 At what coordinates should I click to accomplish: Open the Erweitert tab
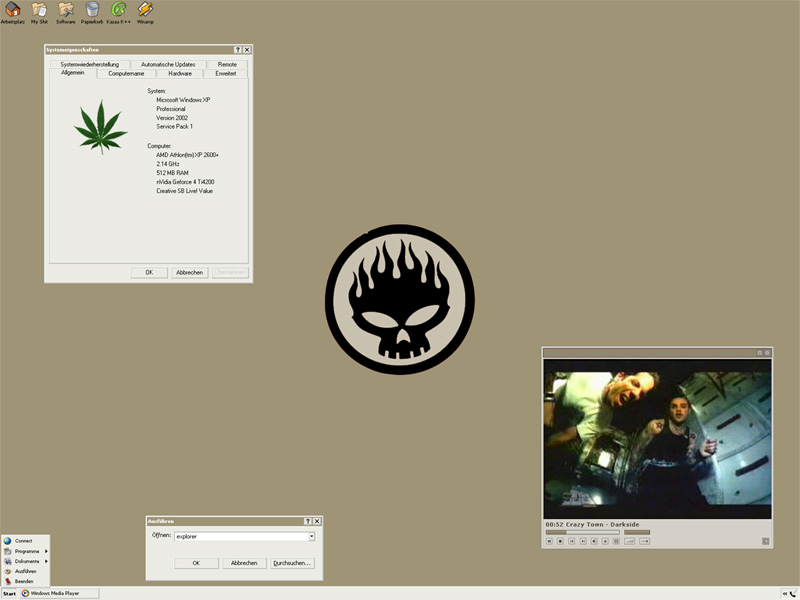pyautogui.click(x=226, y=73)
